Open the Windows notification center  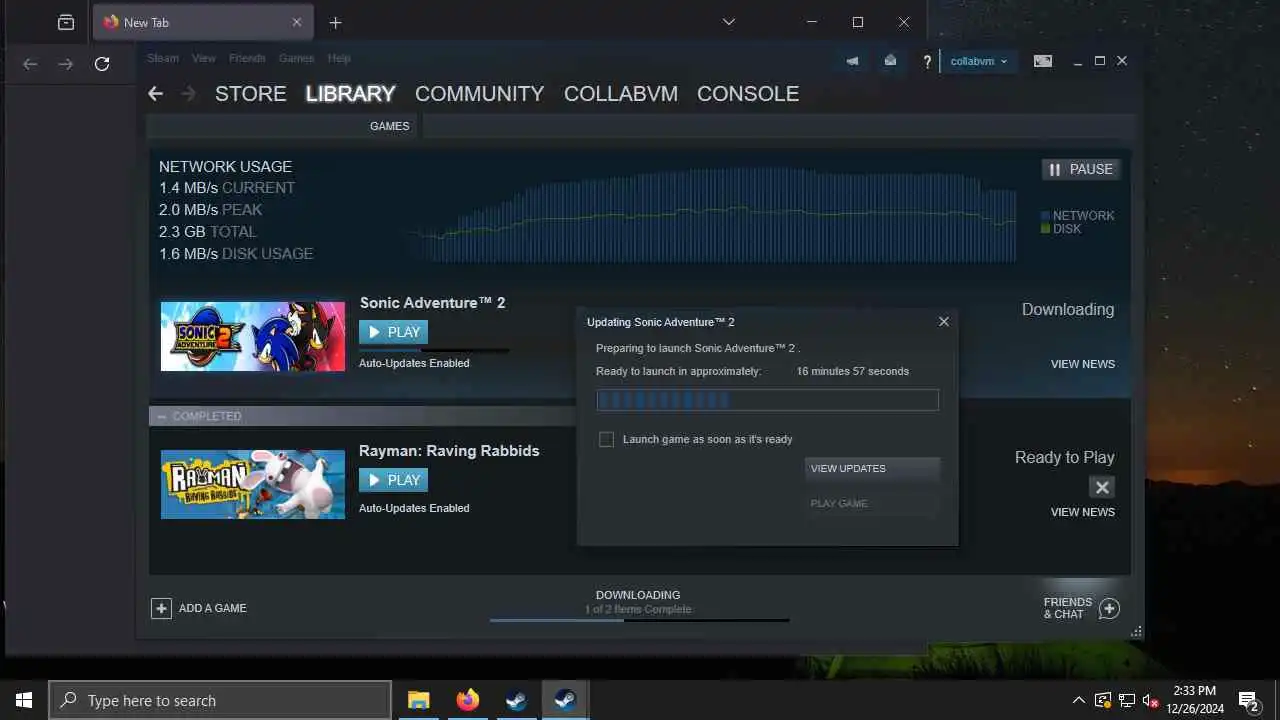1248,700
